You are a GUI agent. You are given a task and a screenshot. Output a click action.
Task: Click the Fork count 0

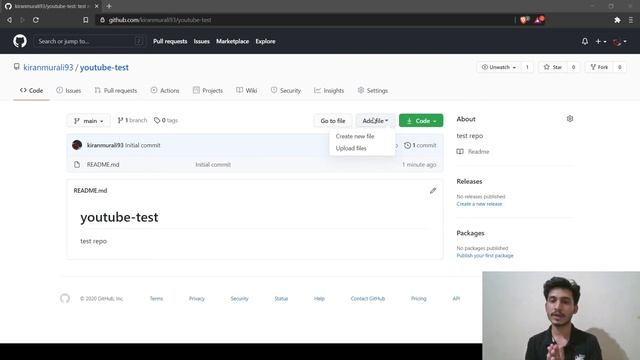point(620,67)
